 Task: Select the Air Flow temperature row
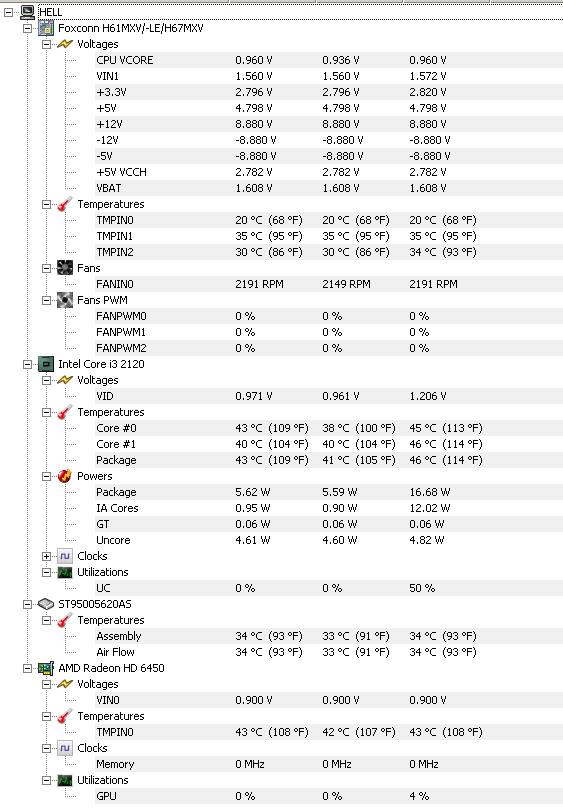point(328,652)
